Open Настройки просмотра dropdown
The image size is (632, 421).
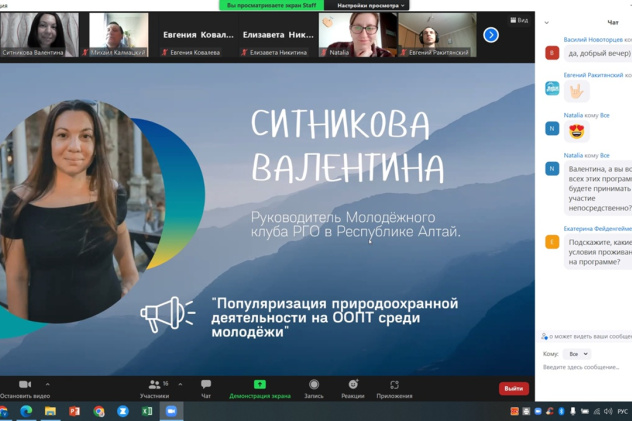[370, 5]
